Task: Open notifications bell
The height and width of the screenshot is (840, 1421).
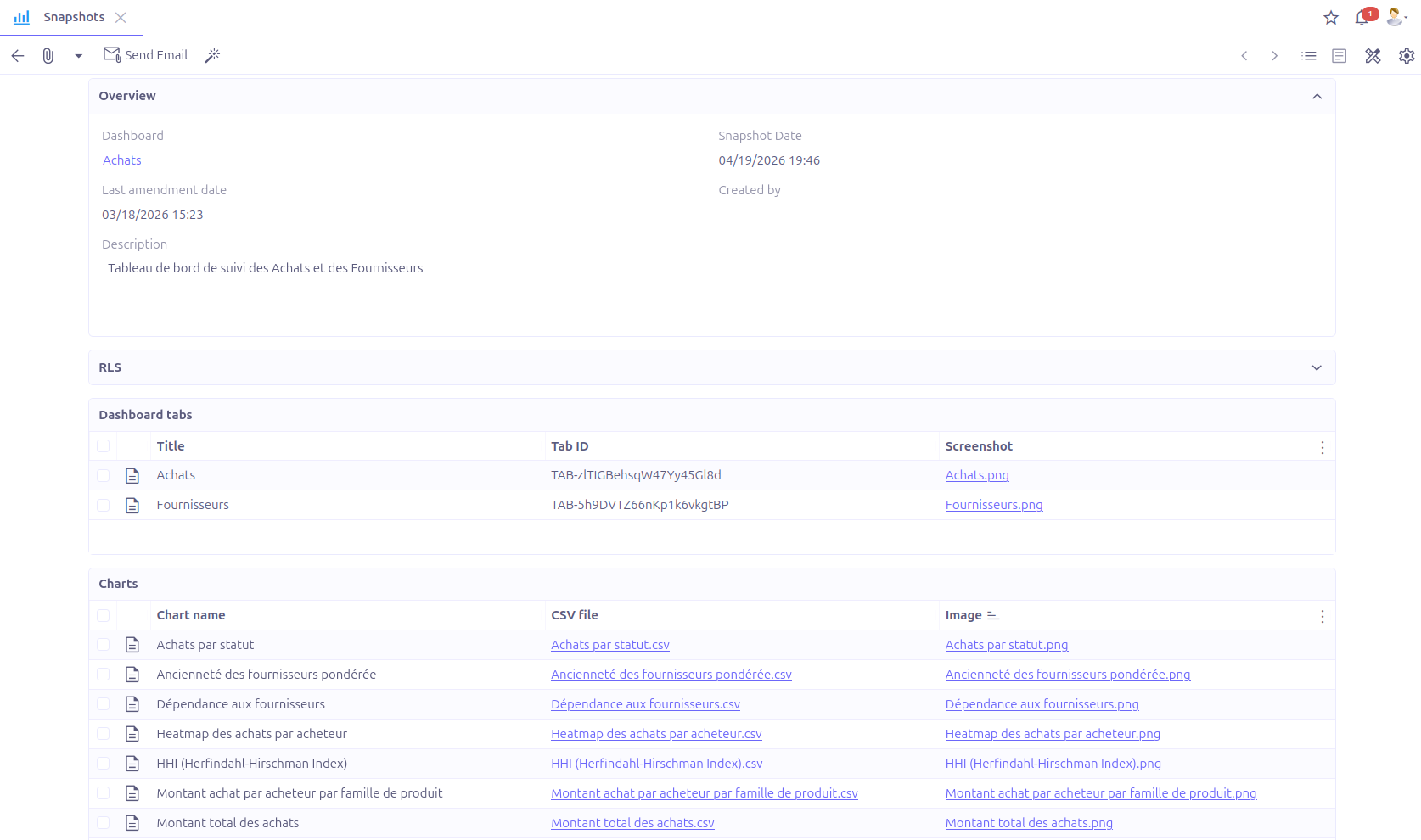Action: [1363, 17]
